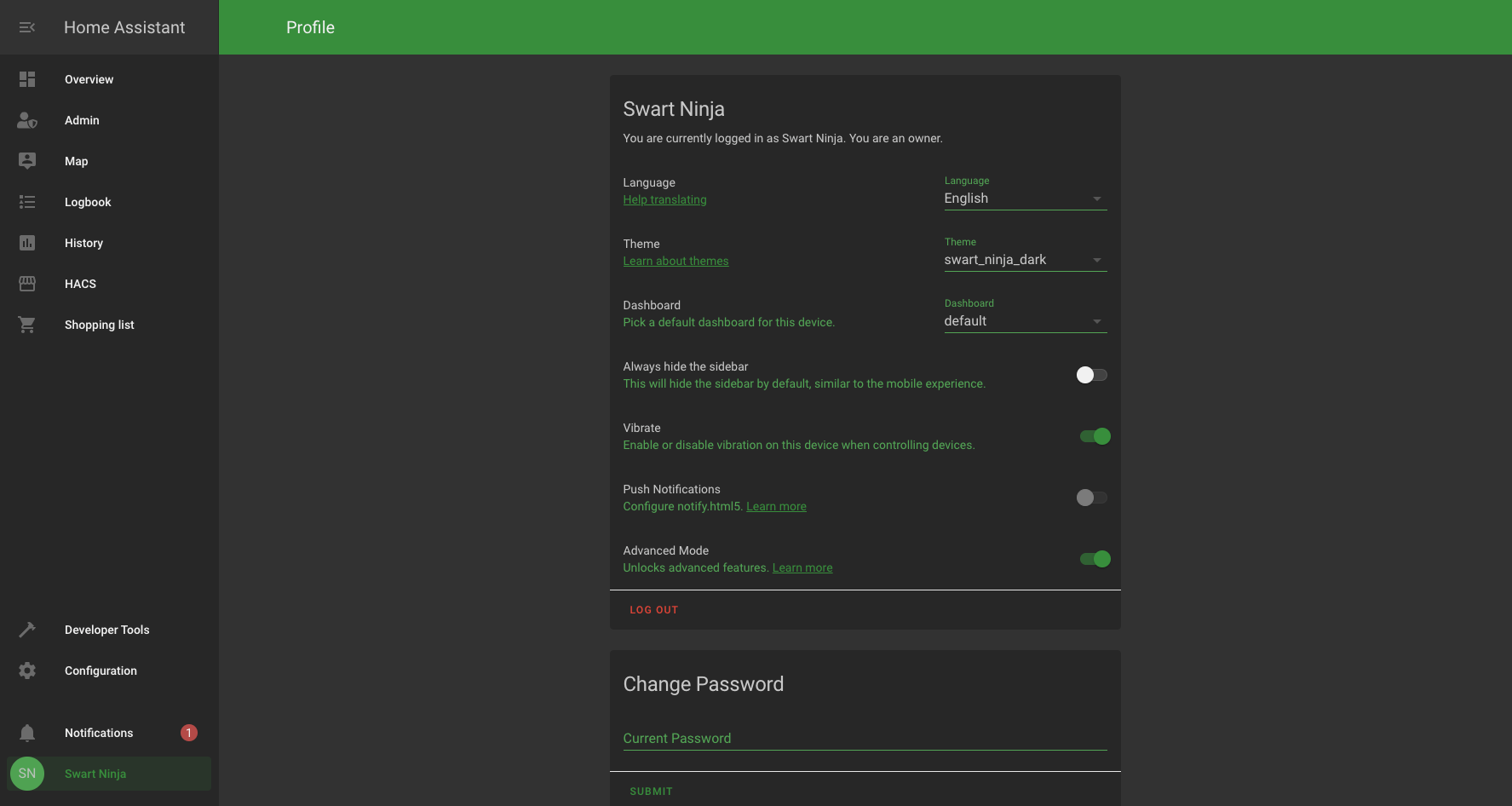1512x806 pixels.
Task: Click the 'Vibrate' setting label
Action: (x=641, y=428)
